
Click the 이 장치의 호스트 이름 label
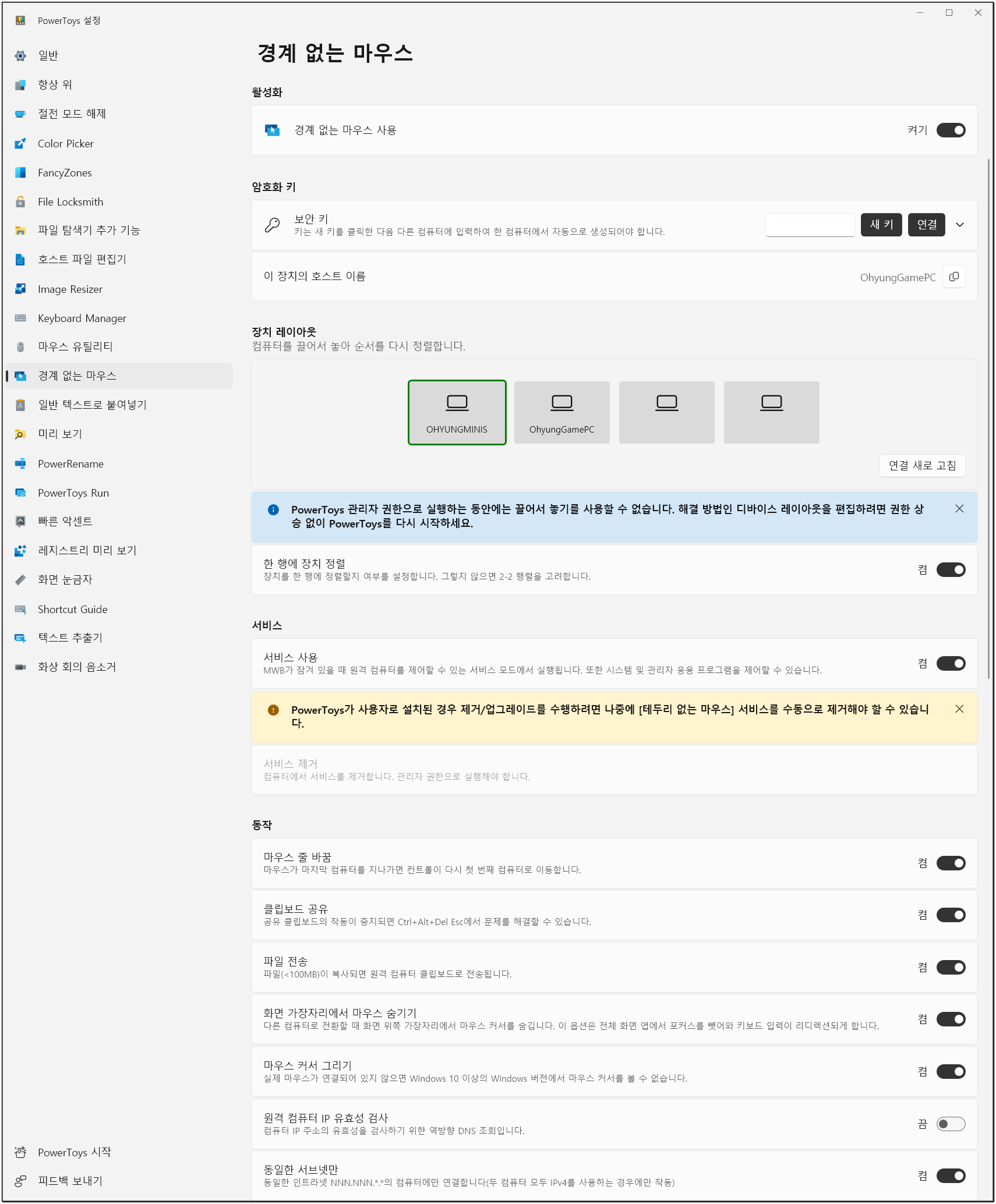[x=315, y=277]
